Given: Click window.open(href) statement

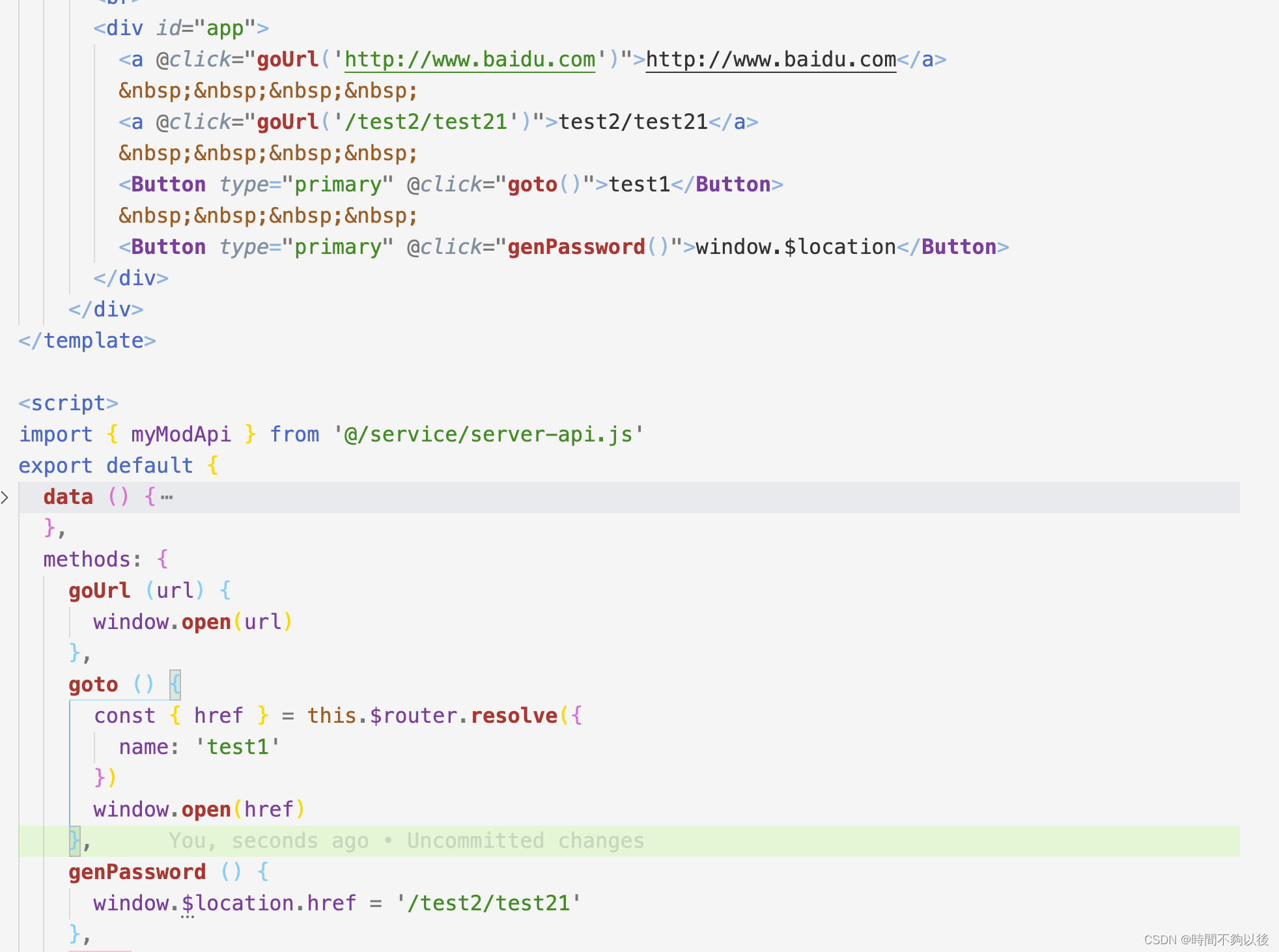Looking at the screenshot, I should pyautogui.click(x=199, y=809).
